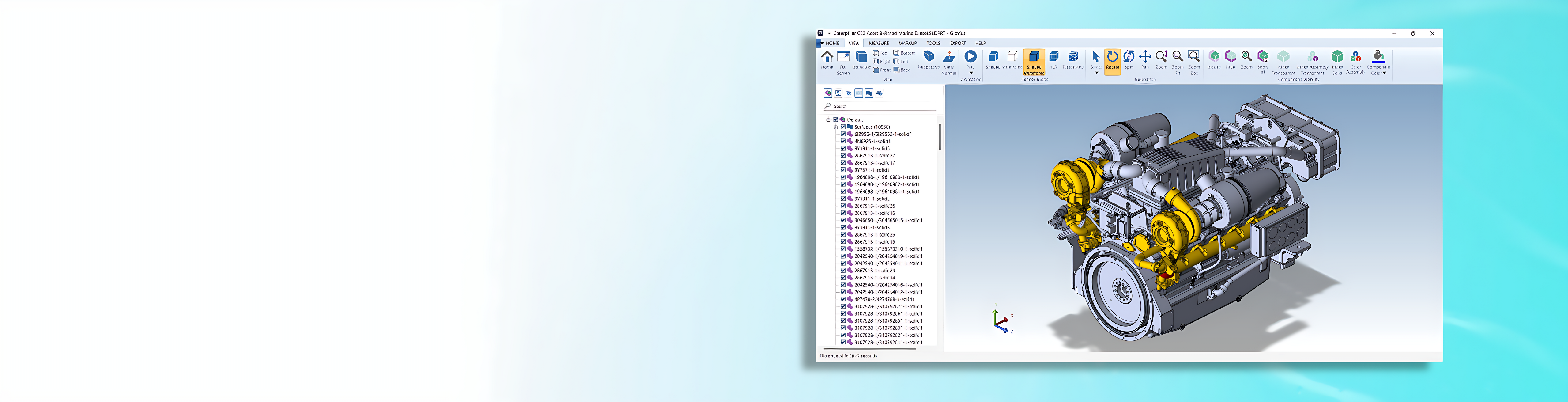The width and height of the screenshot is (1568, 402).
Task: Open the Select tool dropdown arrow
Action: 1096,73
